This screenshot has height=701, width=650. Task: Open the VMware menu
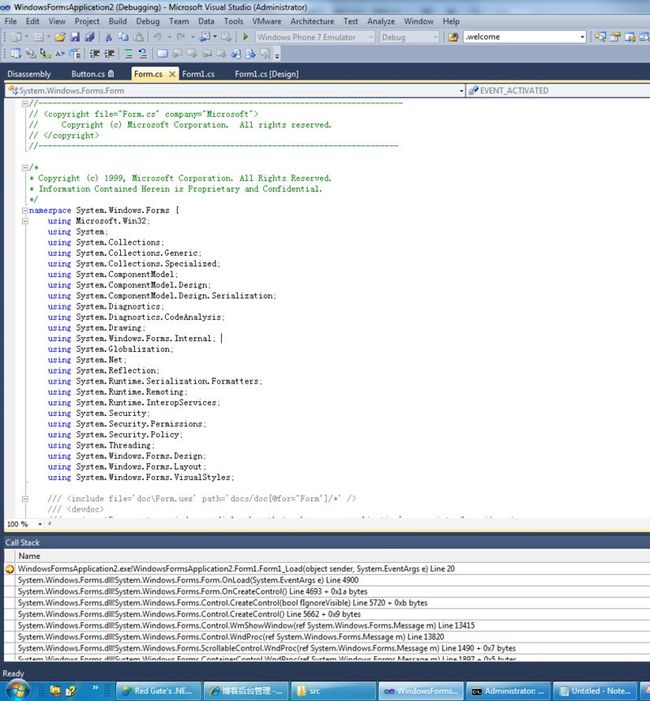coord(267,21)
